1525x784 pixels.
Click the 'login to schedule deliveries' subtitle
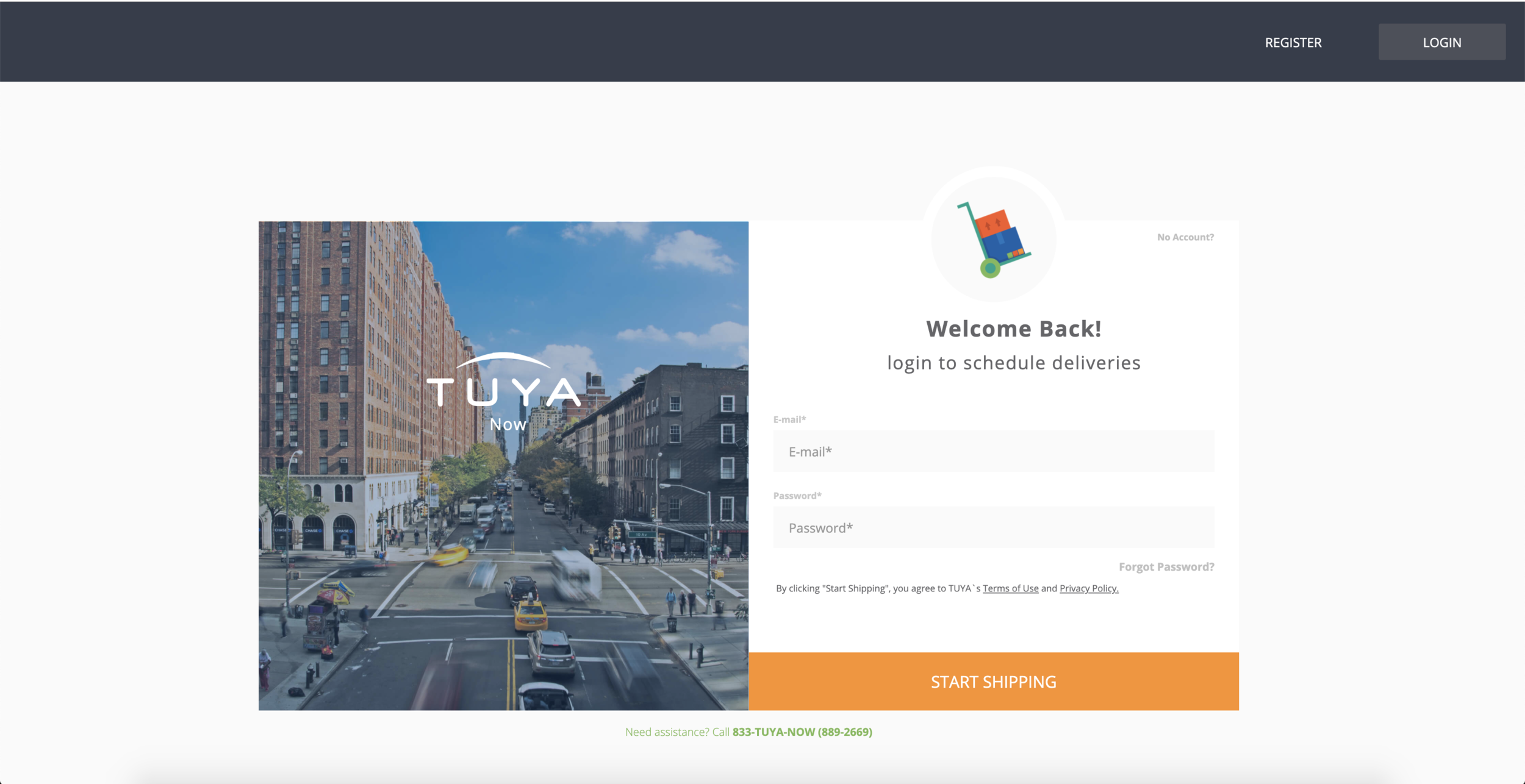point(1014,363)
